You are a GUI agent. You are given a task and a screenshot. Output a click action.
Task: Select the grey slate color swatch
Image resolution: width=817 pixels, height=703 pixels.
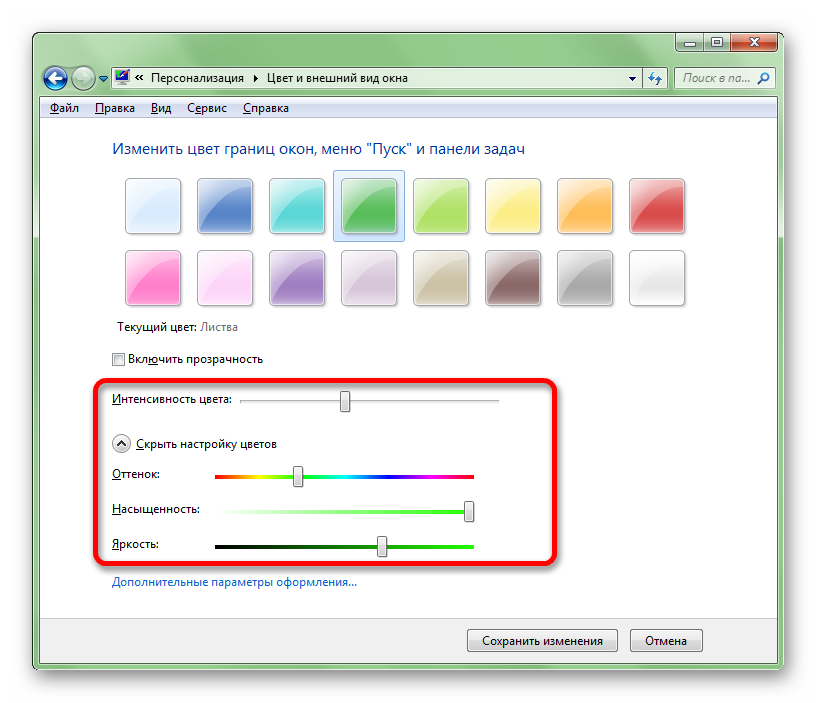tap(585, 278)
